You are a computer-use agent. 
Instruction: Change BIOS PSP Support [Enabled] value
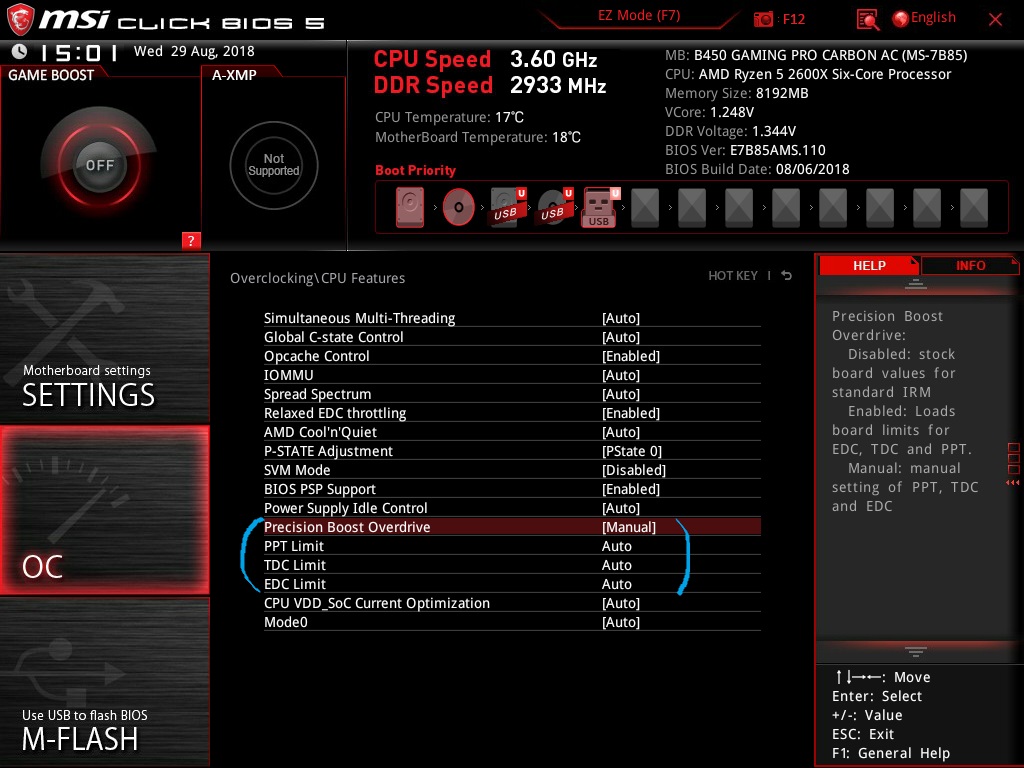point(631,488)
